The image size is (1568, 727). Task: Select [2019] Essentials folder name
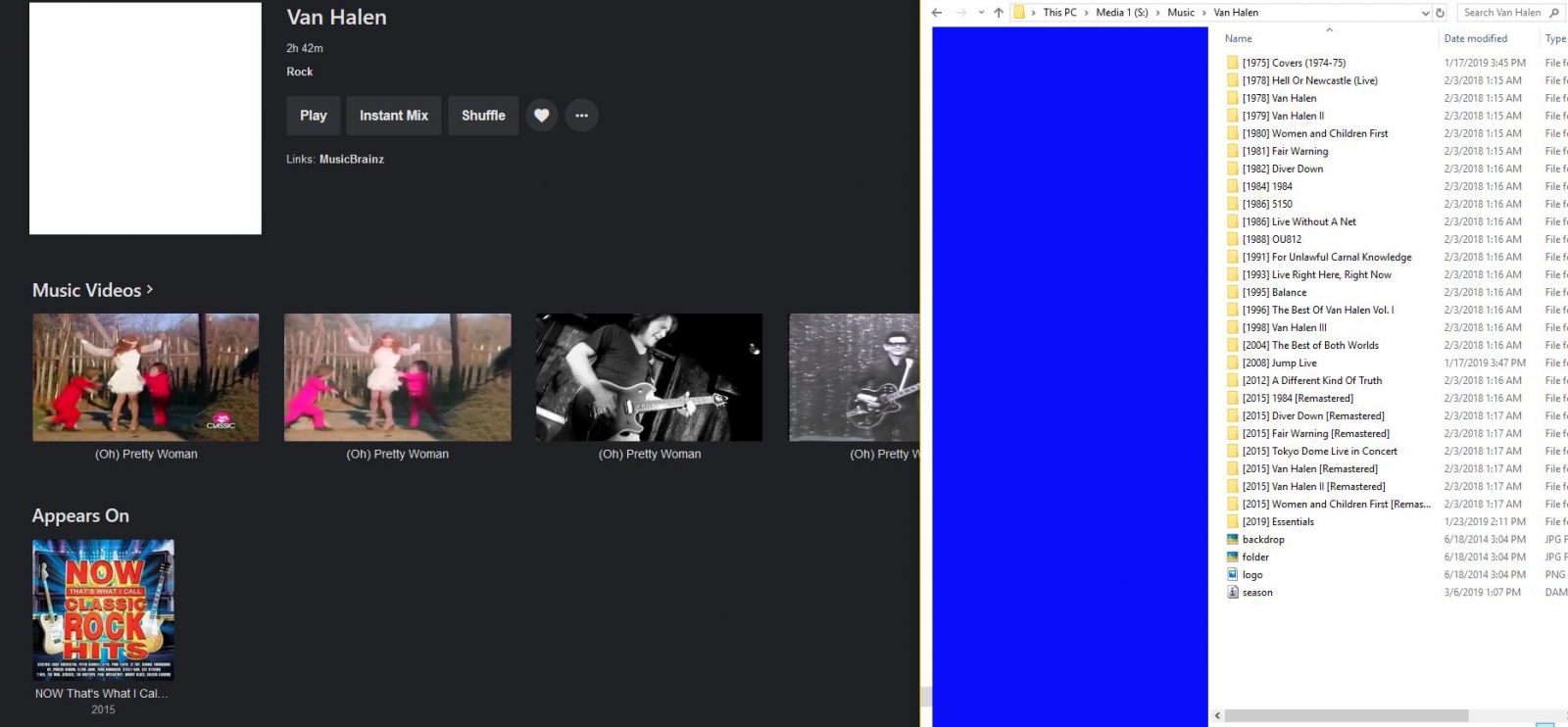tap(1278, 521)
